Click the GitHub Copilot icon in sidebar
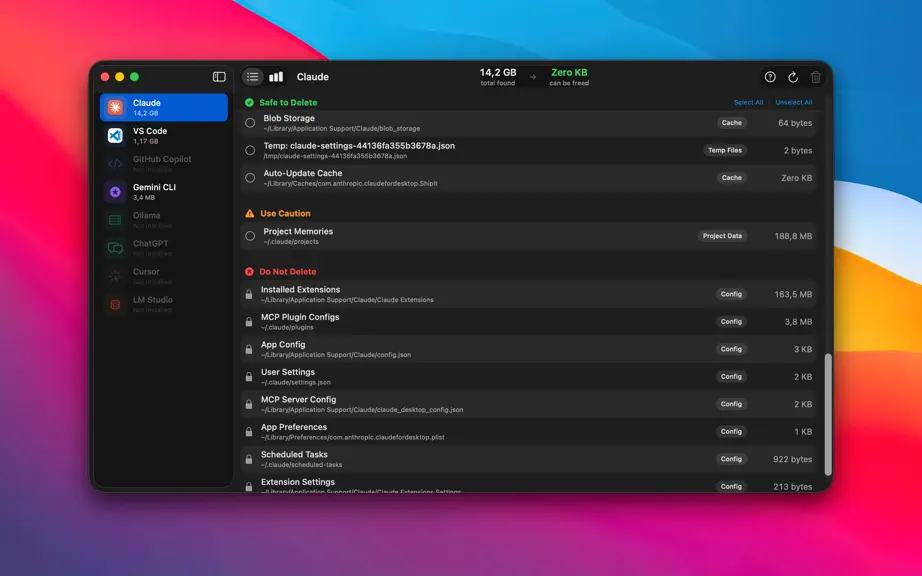Screen dimensions: 922x576 tap(115, 163)
